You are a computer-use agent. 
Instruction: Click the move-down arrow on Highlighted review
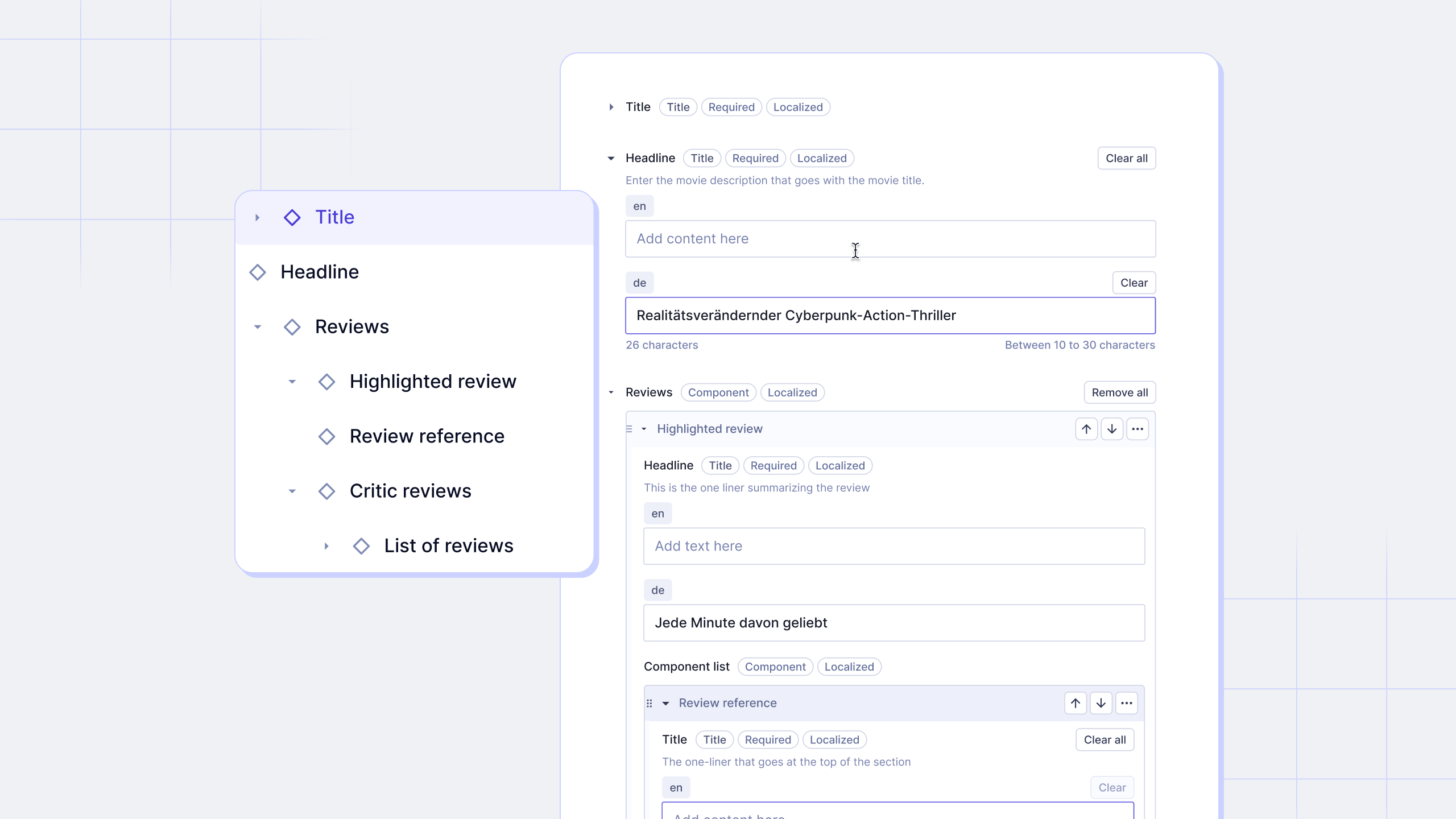click(x=1112, y=429)
